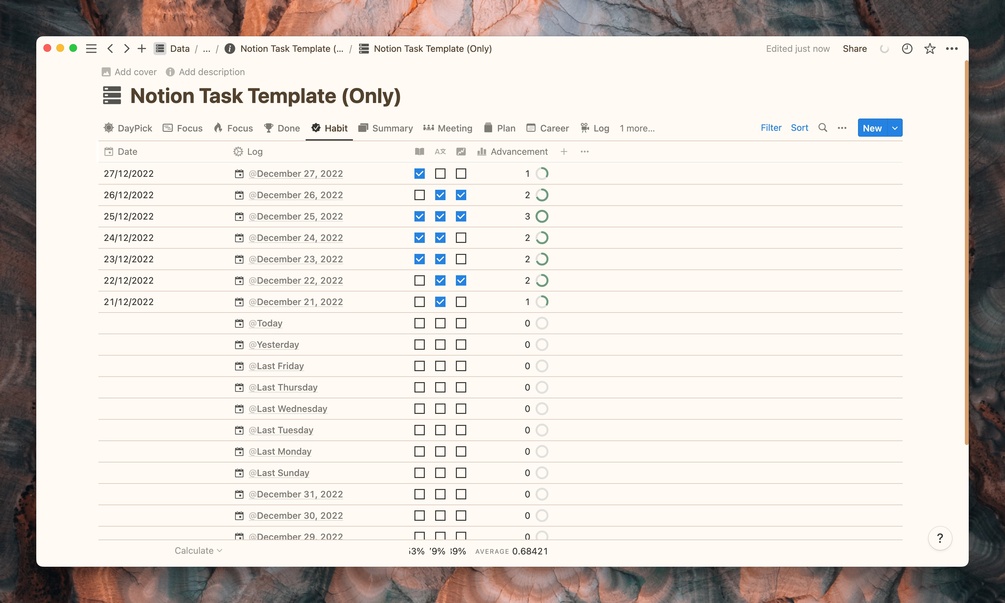Click the page vertical scrollbar
The width and height of the screenshot is (1005, 603).
click(x=966, y=253)
